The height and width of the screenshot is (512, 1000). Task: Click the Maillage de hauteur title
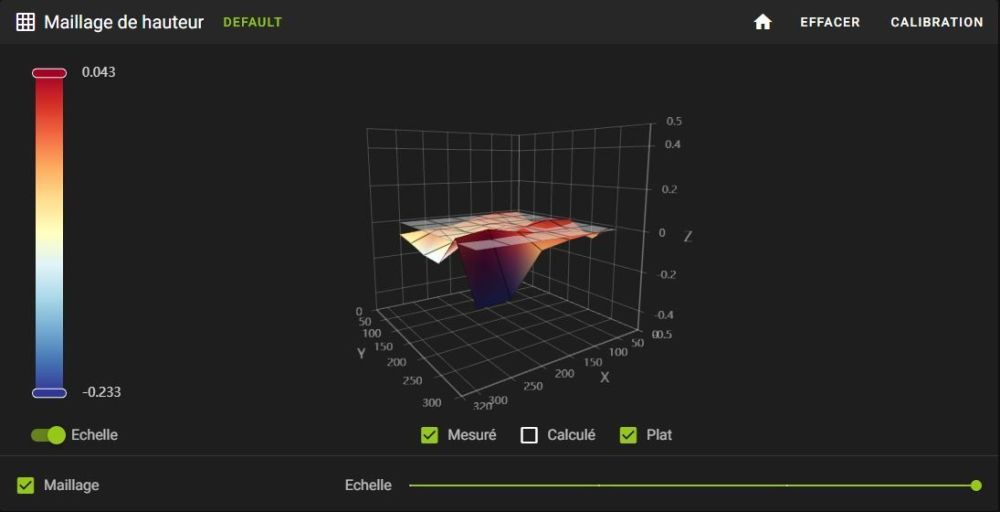[x=124, y=22]
